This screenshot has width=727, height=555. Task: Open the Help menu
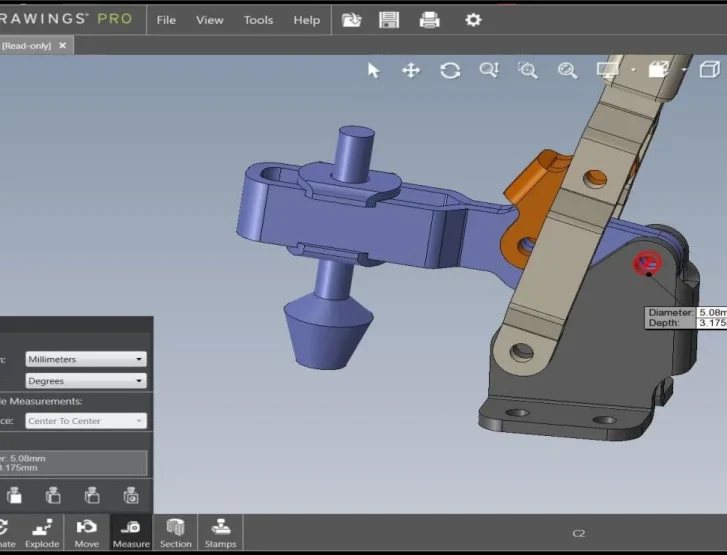pyautogui.click(x=306, y=20)
